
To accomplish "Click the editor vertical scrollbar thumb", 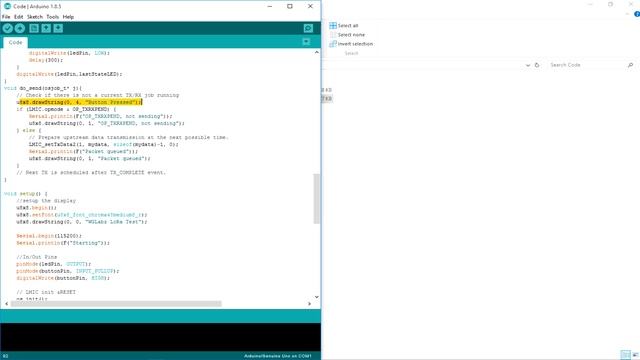I will (317, 199).
